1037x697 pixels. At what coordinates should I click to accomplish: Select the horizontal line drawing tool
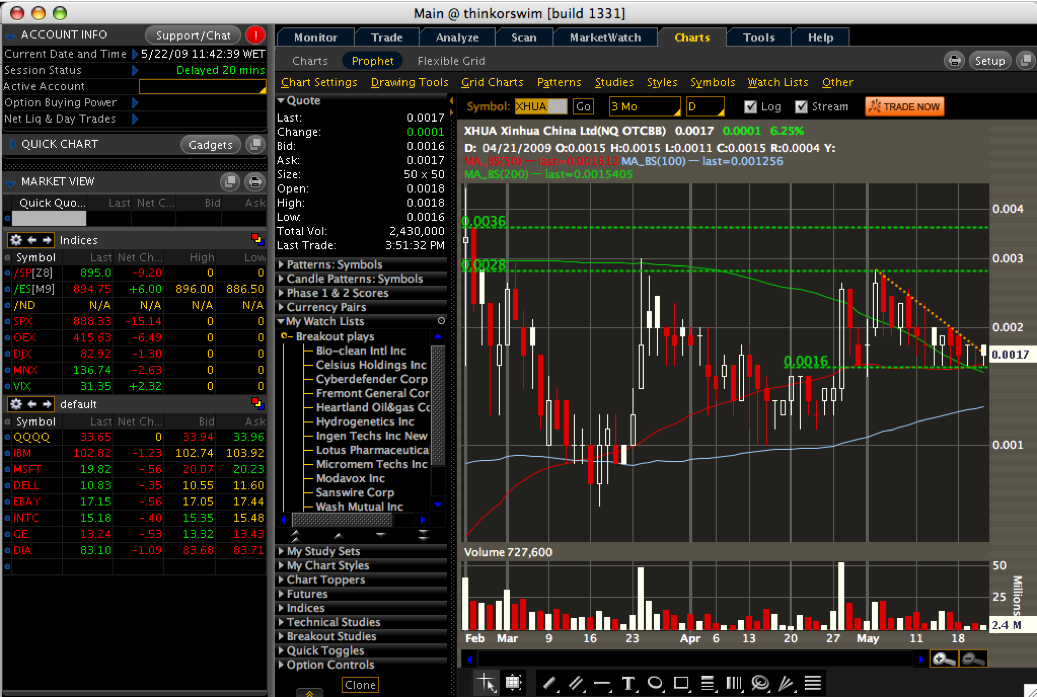[602, 683]
